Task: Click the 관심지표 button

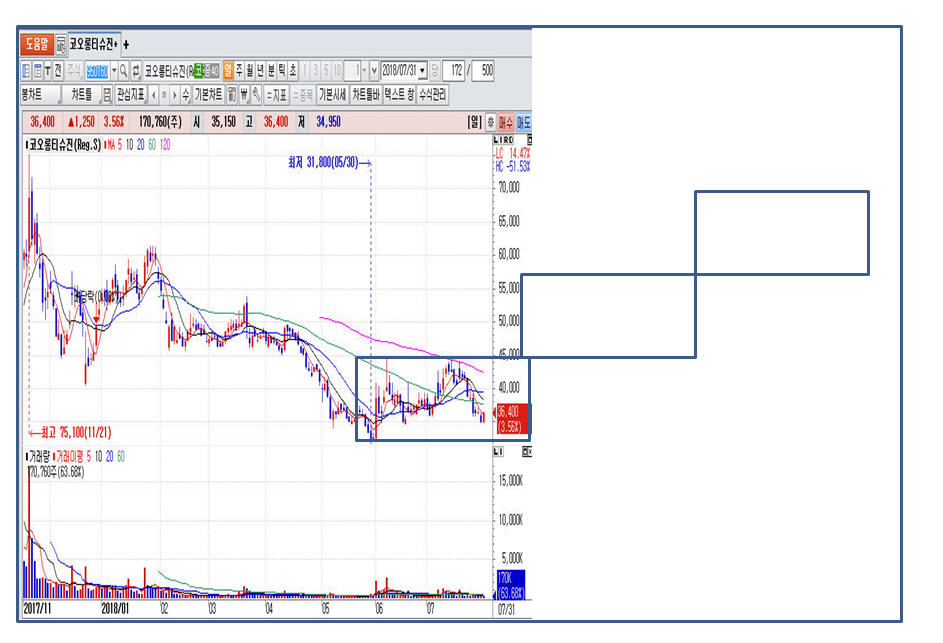Action: coord(130,95)
